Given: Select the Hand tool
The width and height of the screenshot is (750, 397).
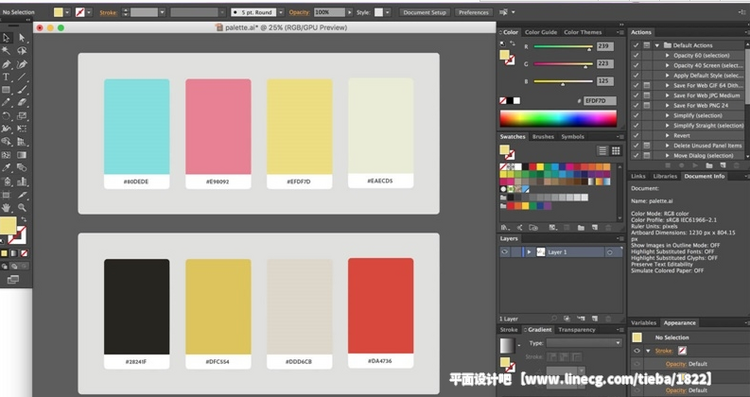Looking at the screenshot, I should point(6,208).
